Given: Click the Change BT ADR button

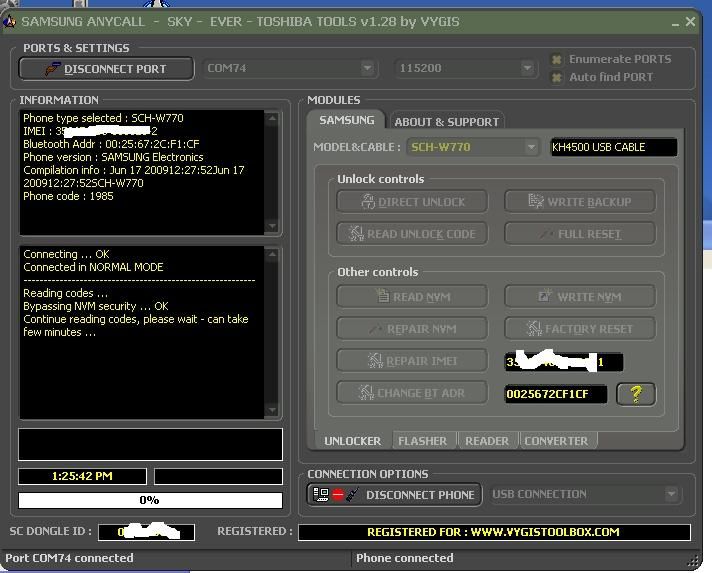Looking at the screenshot, I should (412, 393).
